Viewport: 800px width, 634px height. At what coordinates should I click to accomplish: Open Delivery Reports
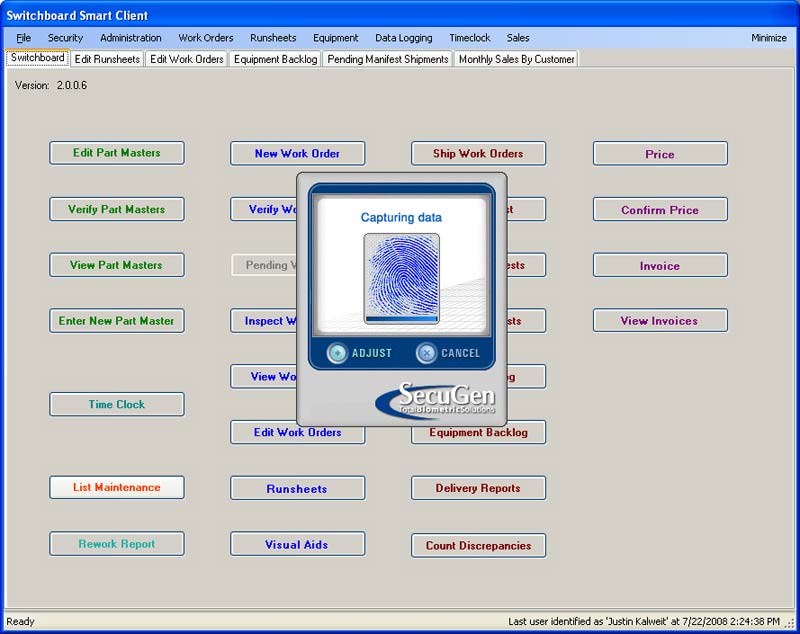pyautogui.click(x=479, y=488)
